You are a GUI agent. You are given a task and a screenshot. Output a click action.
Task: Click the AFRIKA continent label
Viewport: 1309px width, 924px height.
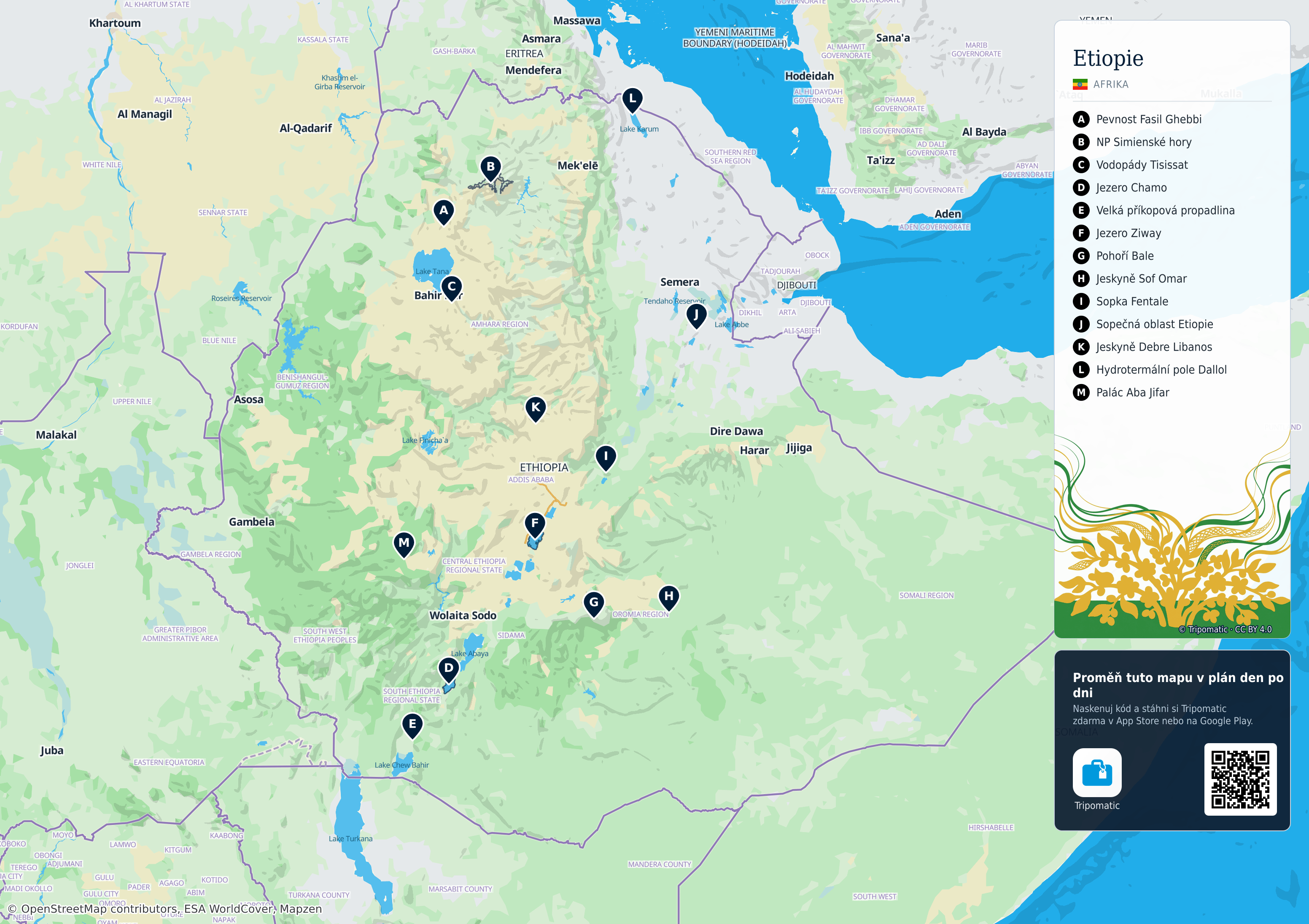1111,84
